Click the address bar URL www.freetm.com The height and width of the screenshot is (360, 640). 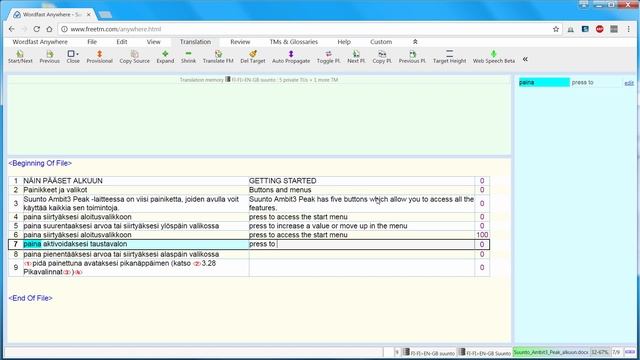coord(116,29)
